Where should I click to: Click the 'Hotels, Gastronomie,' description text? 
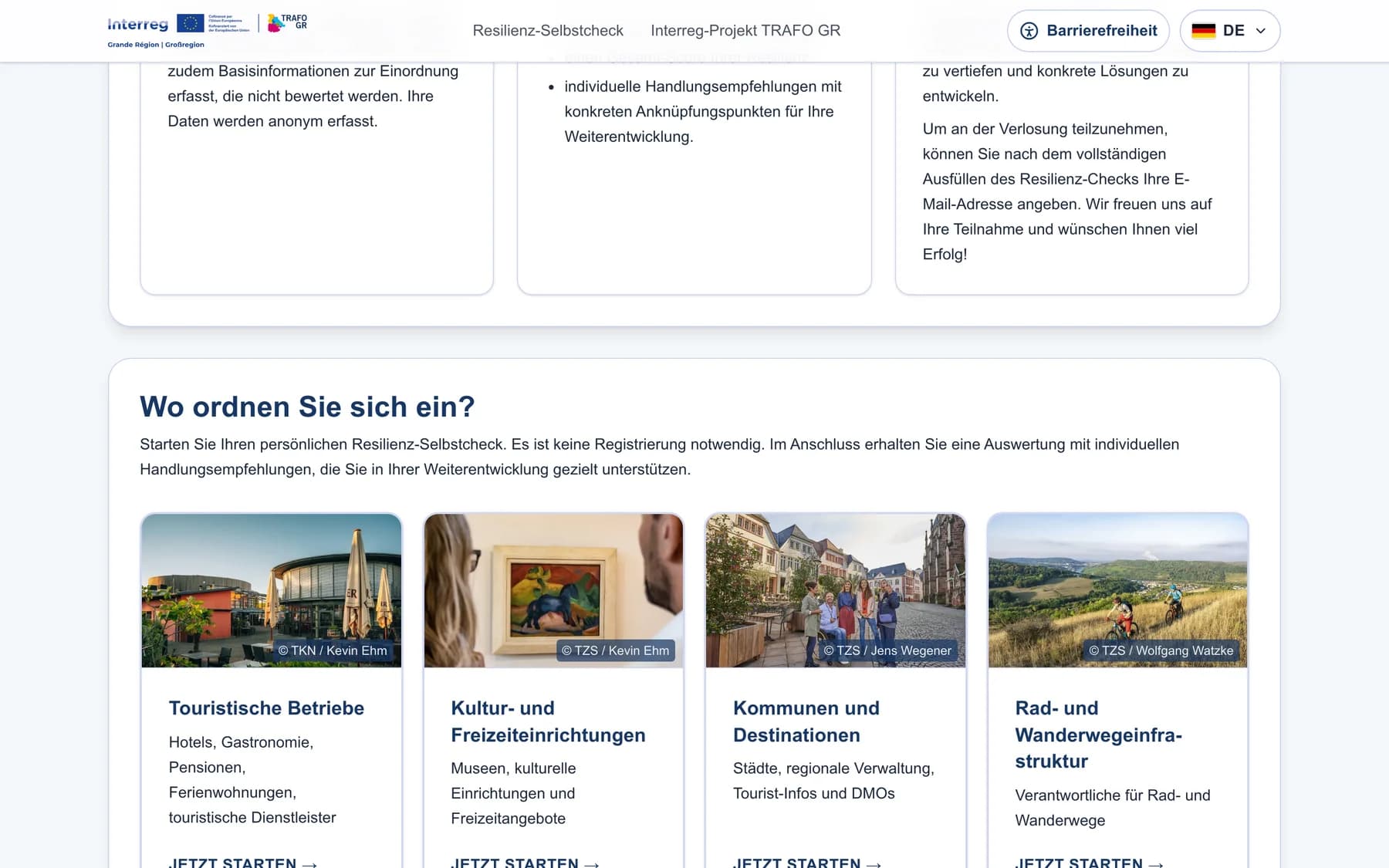[x=241, y=742]
